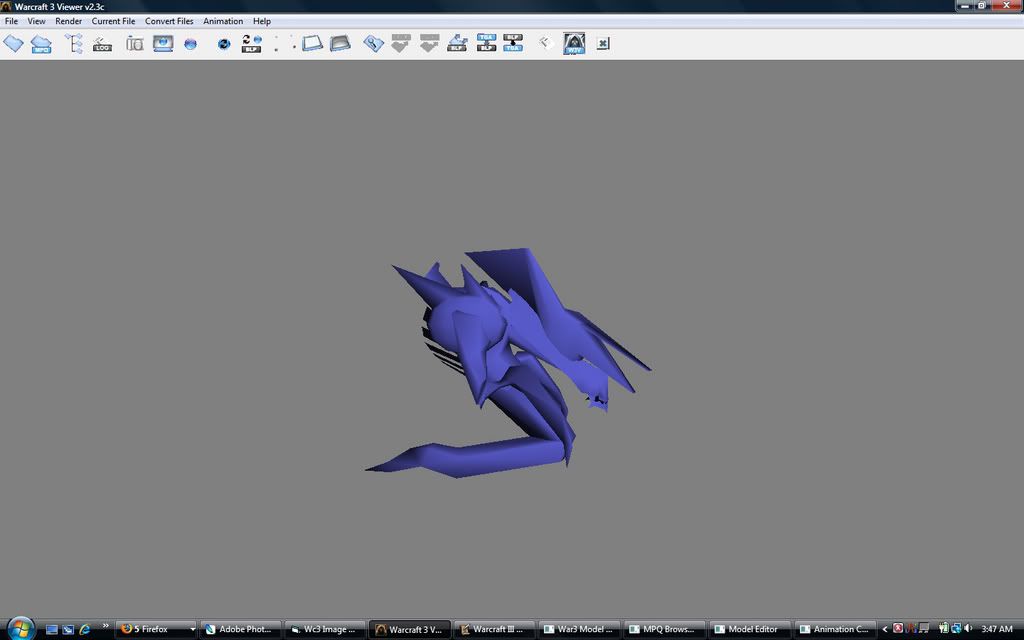Launch Internet Explorer from quick launch
The width and height of the screenshot is (1024, 640).
pos(84,630)
